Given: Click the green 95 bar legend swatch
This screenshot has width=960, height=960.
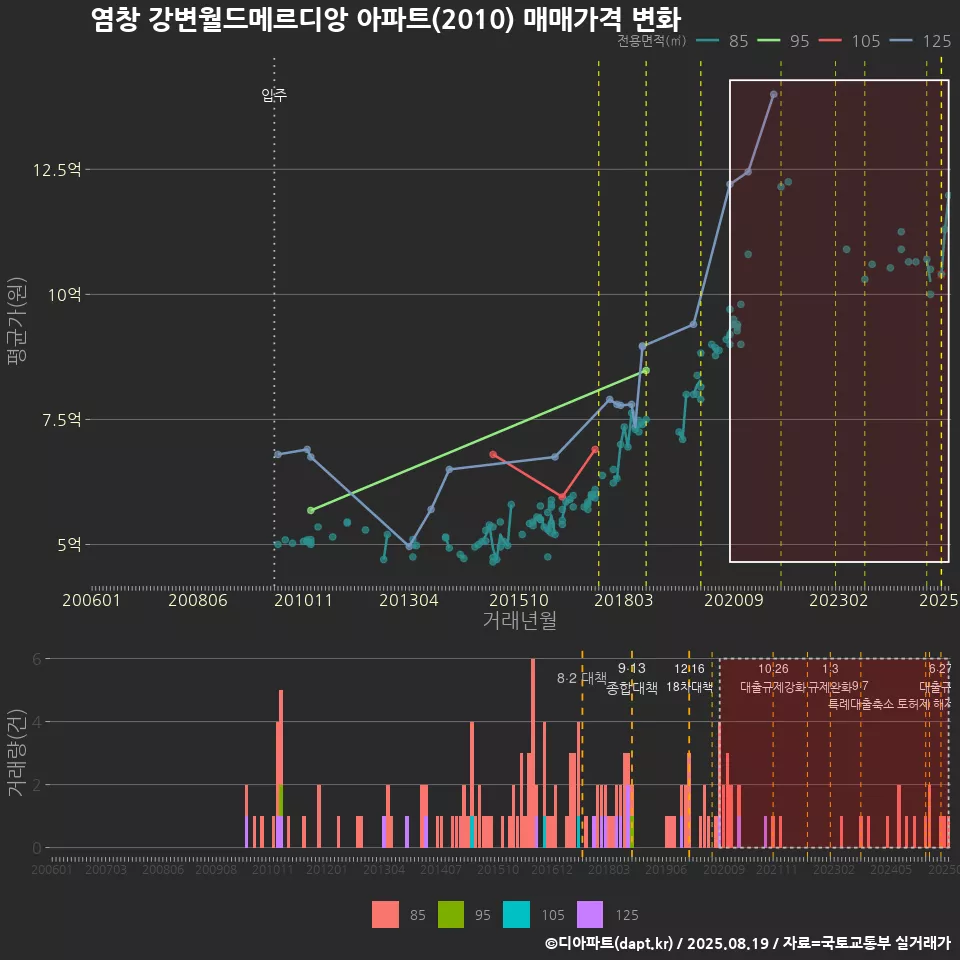Looking at the screenshot, I should (x=451, y=915).
